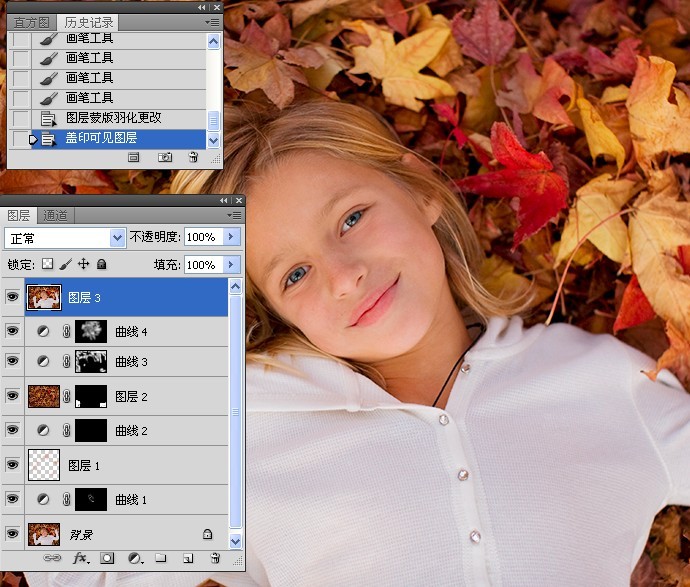Select the 曲线 3 mask thumbnail
690x587 pixels.
pyautogui.click(x=91, y=361)
